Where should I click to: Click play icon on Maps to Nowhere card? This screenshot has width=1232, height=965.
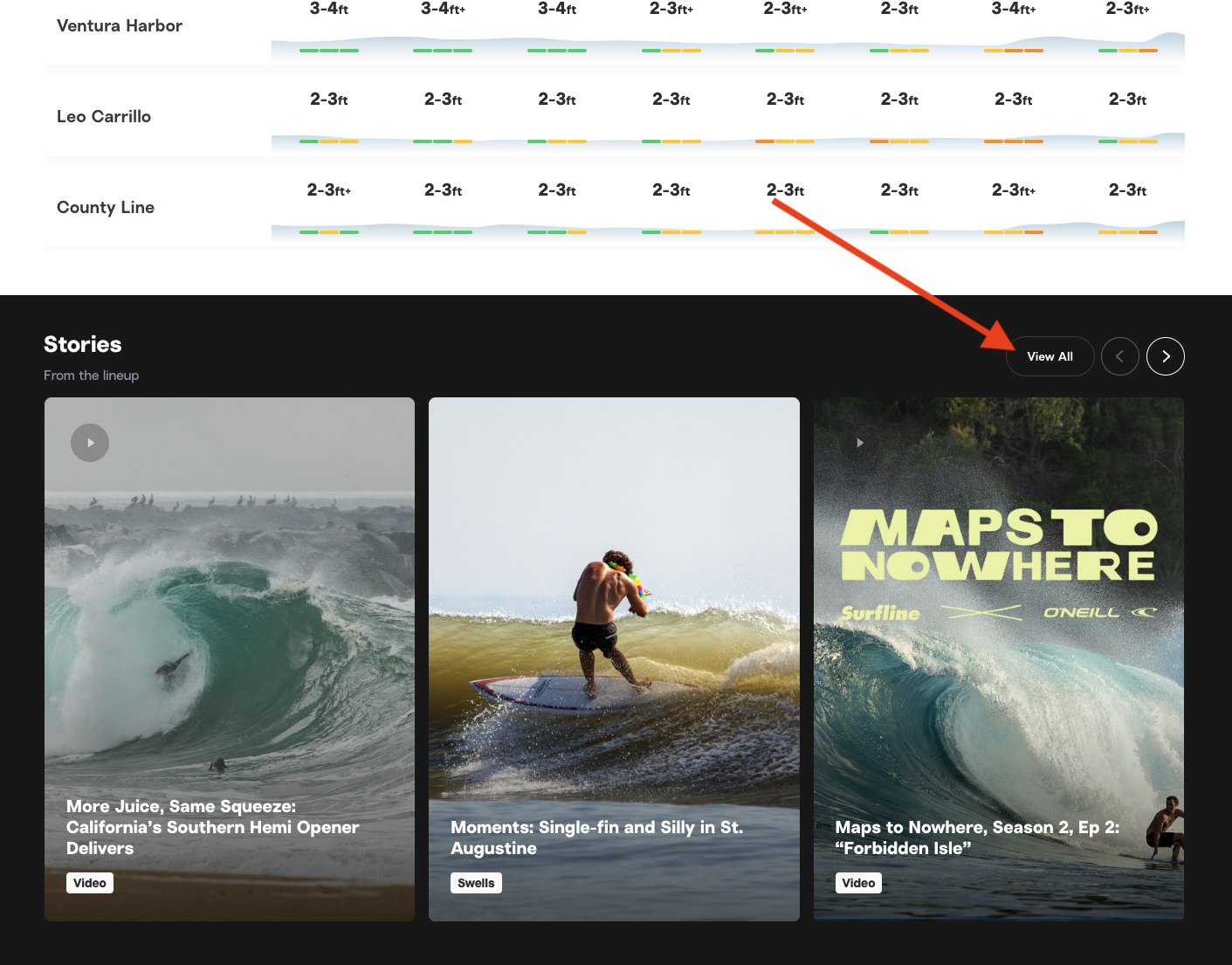point(860,443)
